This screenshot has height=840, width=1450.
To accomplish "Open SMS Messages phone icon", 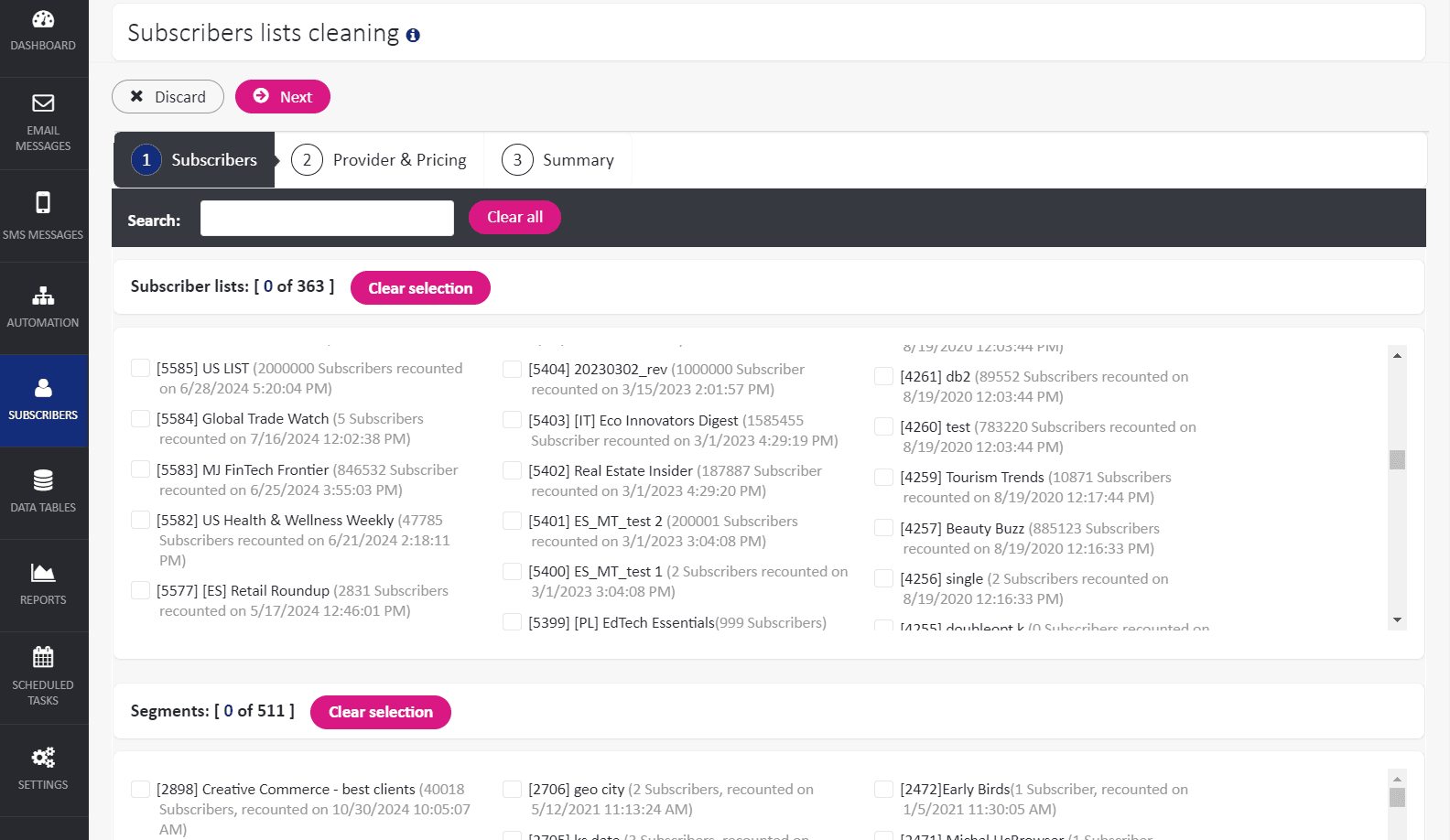I will (43, 202).
